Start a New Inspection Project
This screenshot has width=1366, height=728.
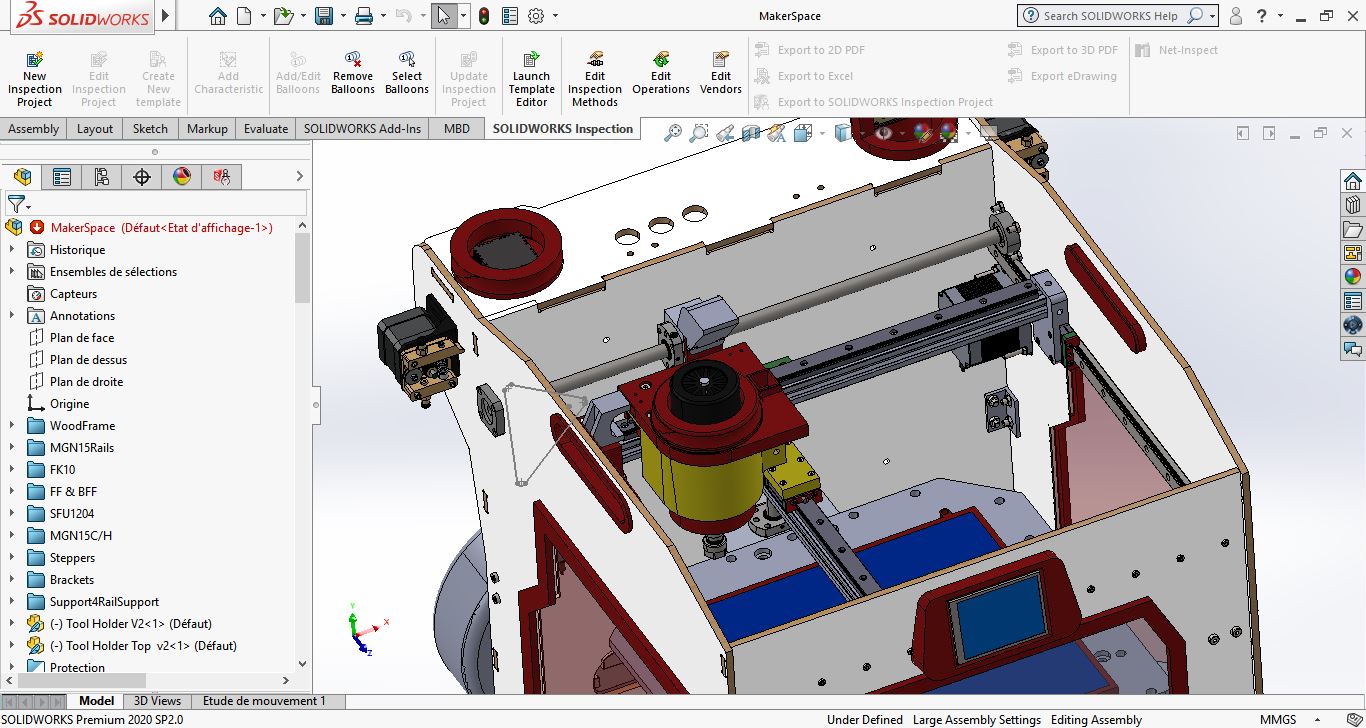(35, 78)
